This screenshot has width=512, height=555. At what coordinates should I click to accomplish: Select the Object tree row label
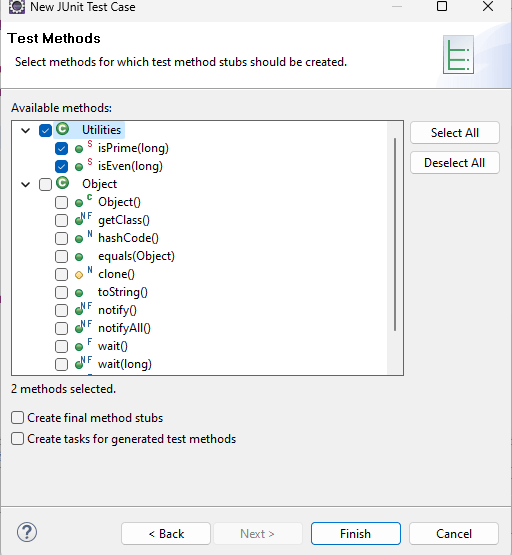point(99,184)
